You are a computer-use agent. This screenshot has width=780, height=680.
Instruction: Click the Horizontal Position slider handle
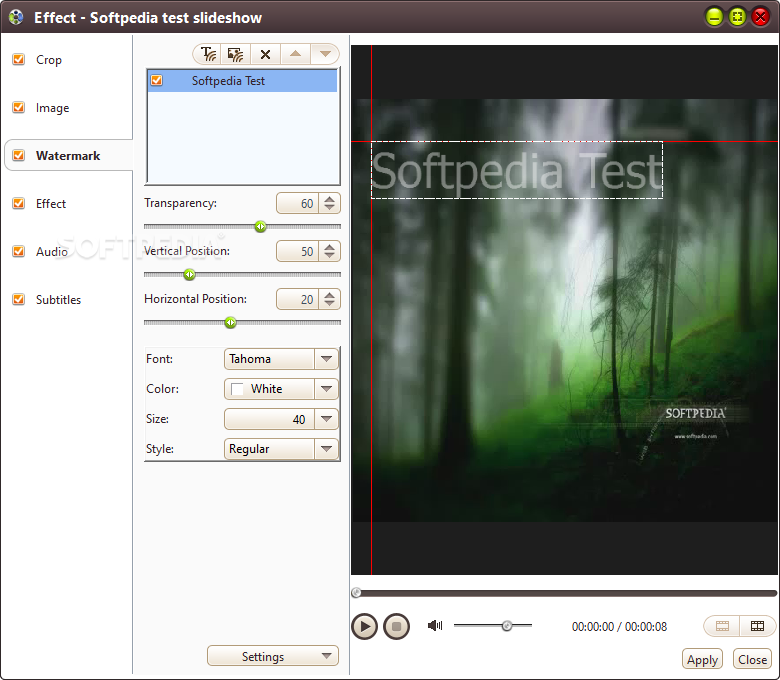pyautogui.click(x=230, y=323)
